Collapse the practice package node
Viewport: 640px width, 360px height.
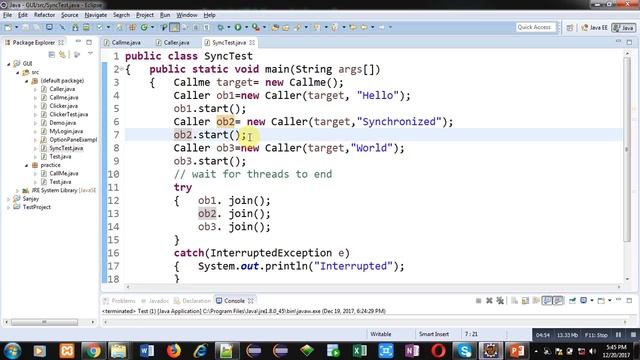click(27, 165)
